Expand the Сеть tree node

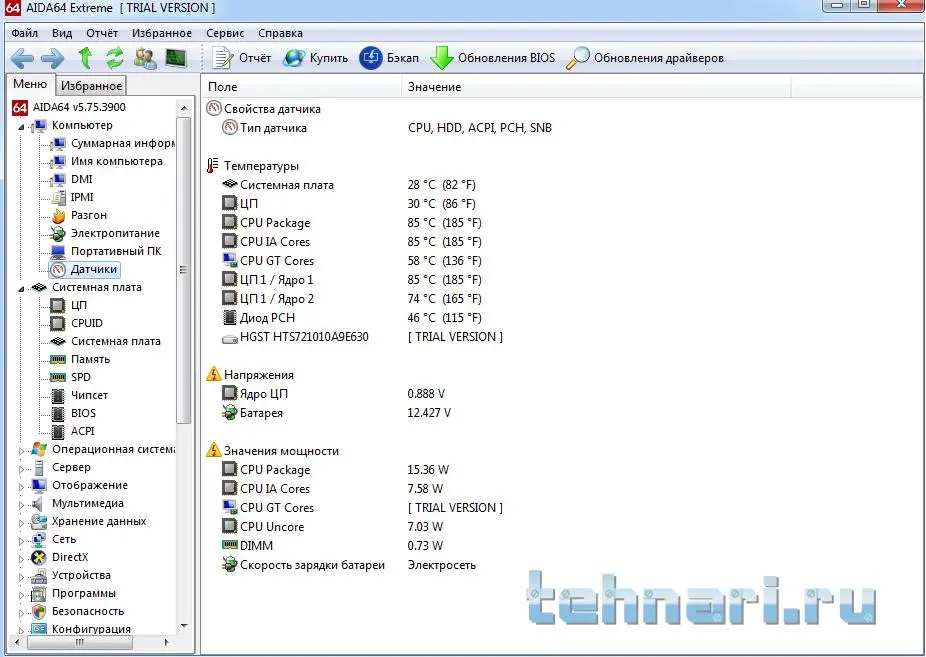click(x=21, y=541)
